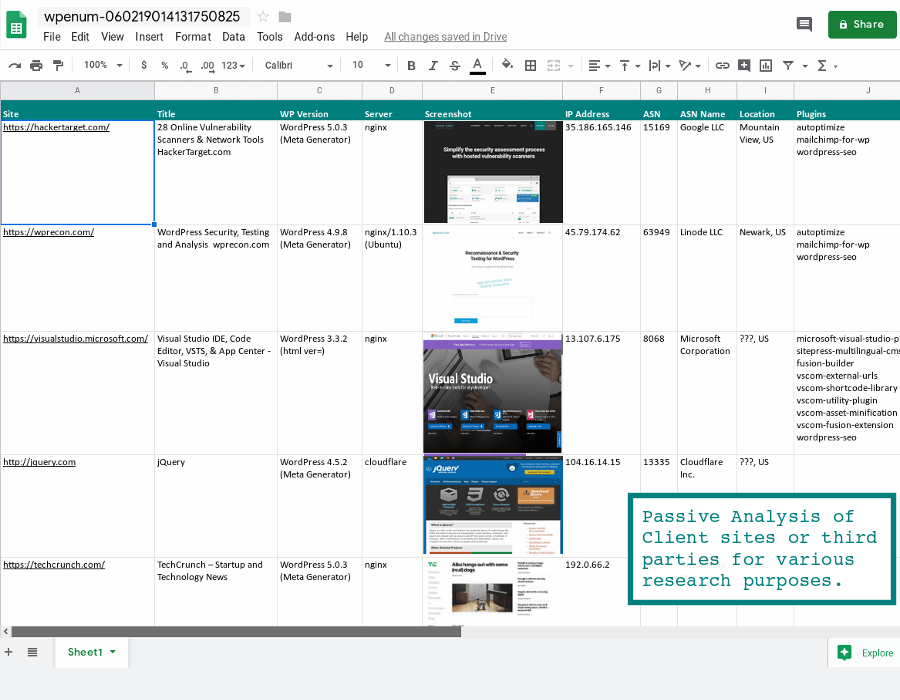
Task: Expand the font size 10 dropdown
Action: click(x=371, y=65)
